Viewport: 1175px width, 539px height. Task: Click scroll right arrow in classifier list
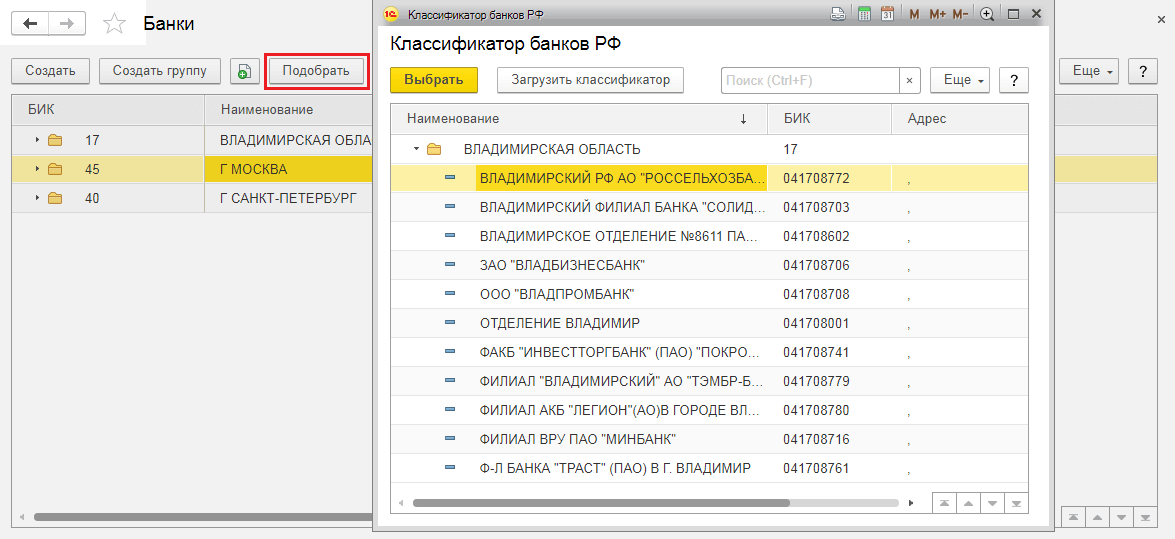[911, 503]
